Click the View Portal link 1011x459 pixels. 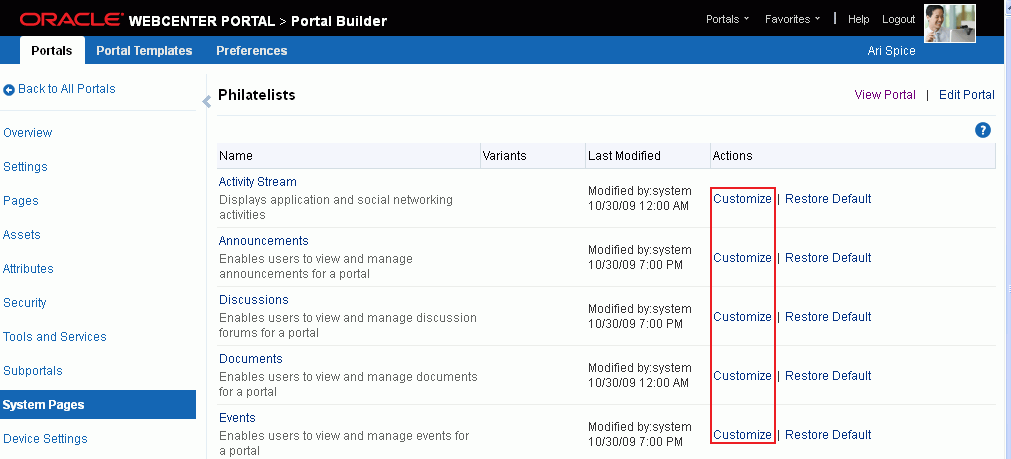tap(885, 95)
